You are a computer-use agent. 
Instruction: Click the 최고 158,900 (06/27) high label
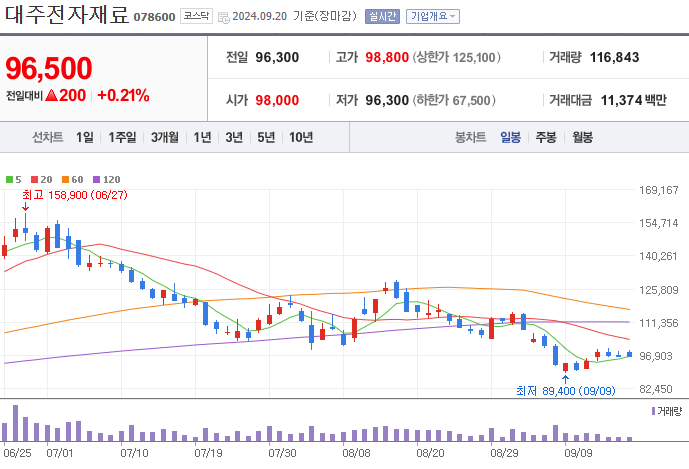tap(75, 195)
